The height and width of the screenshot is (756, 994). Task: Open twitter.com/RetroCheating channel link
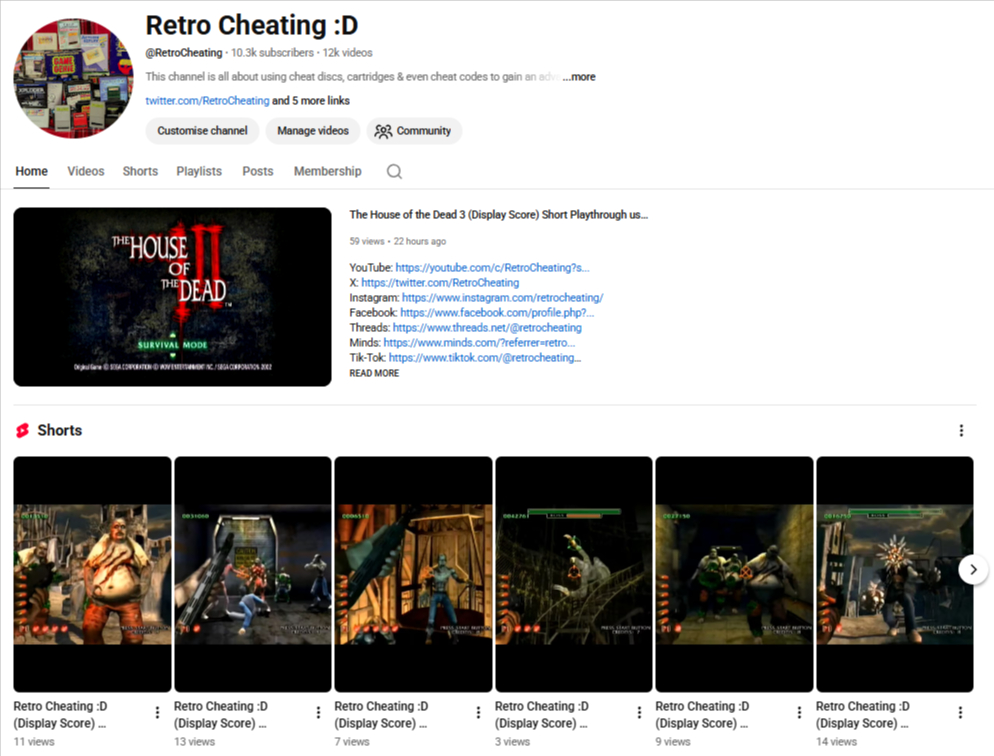(x=207, y=100)
